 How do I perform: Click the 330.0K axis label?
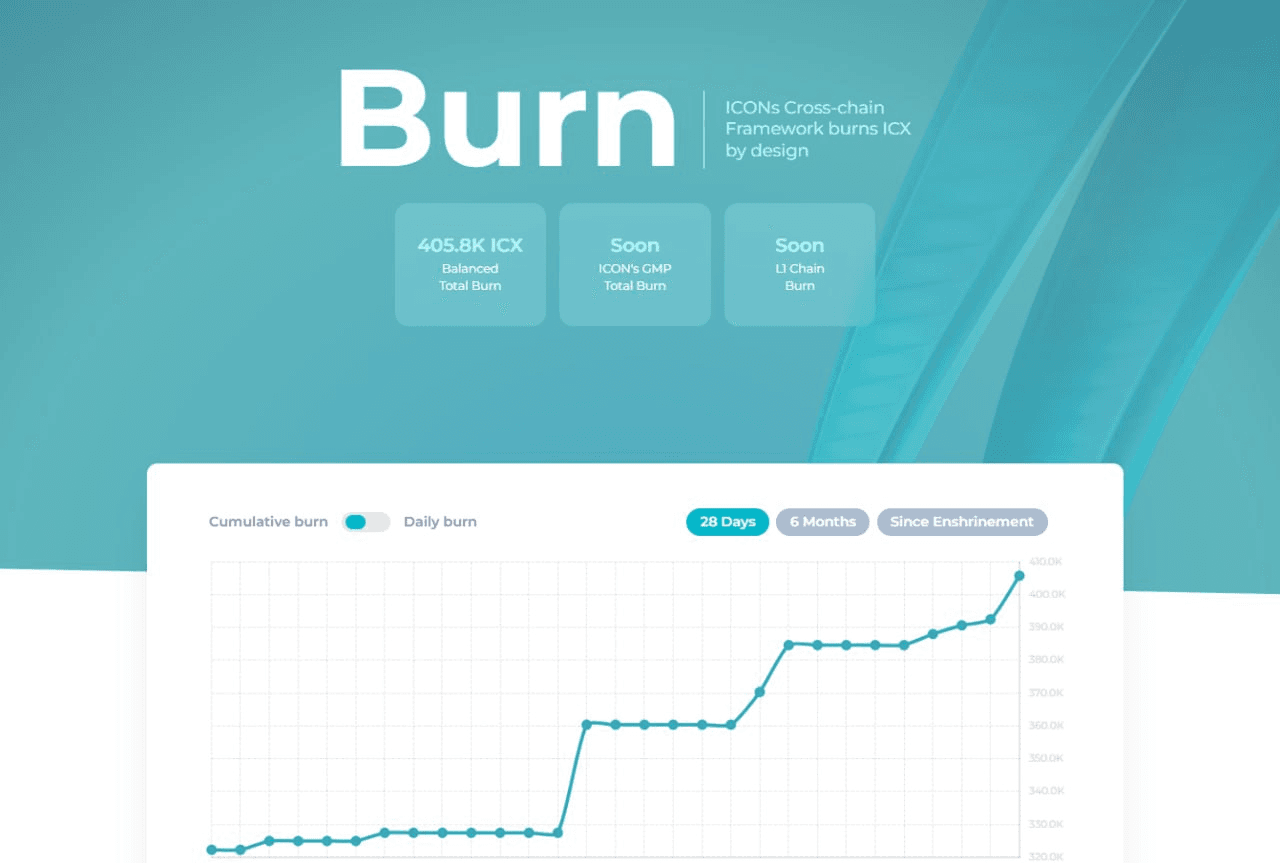[1046, 825]
